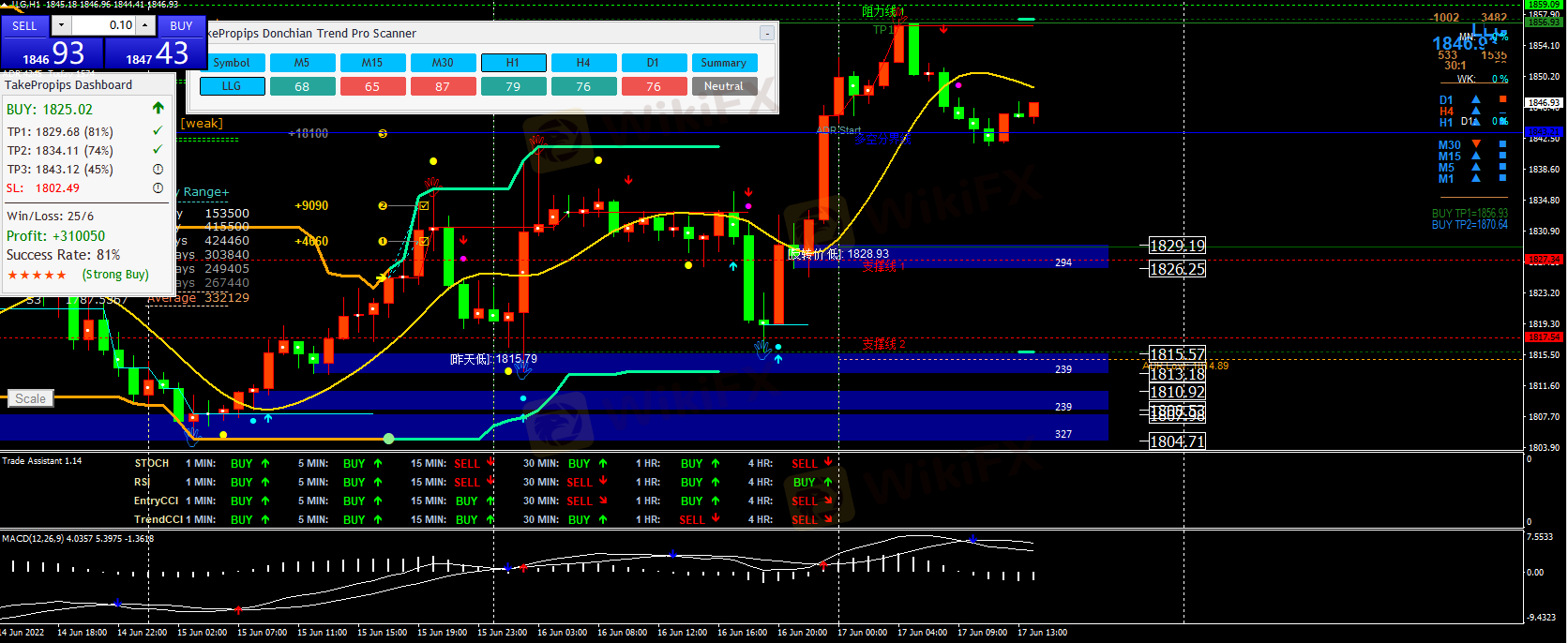Screen dimensions: 1568x643
Task: Click the LLG symbol cell in scanner
Action: point(232,86)
